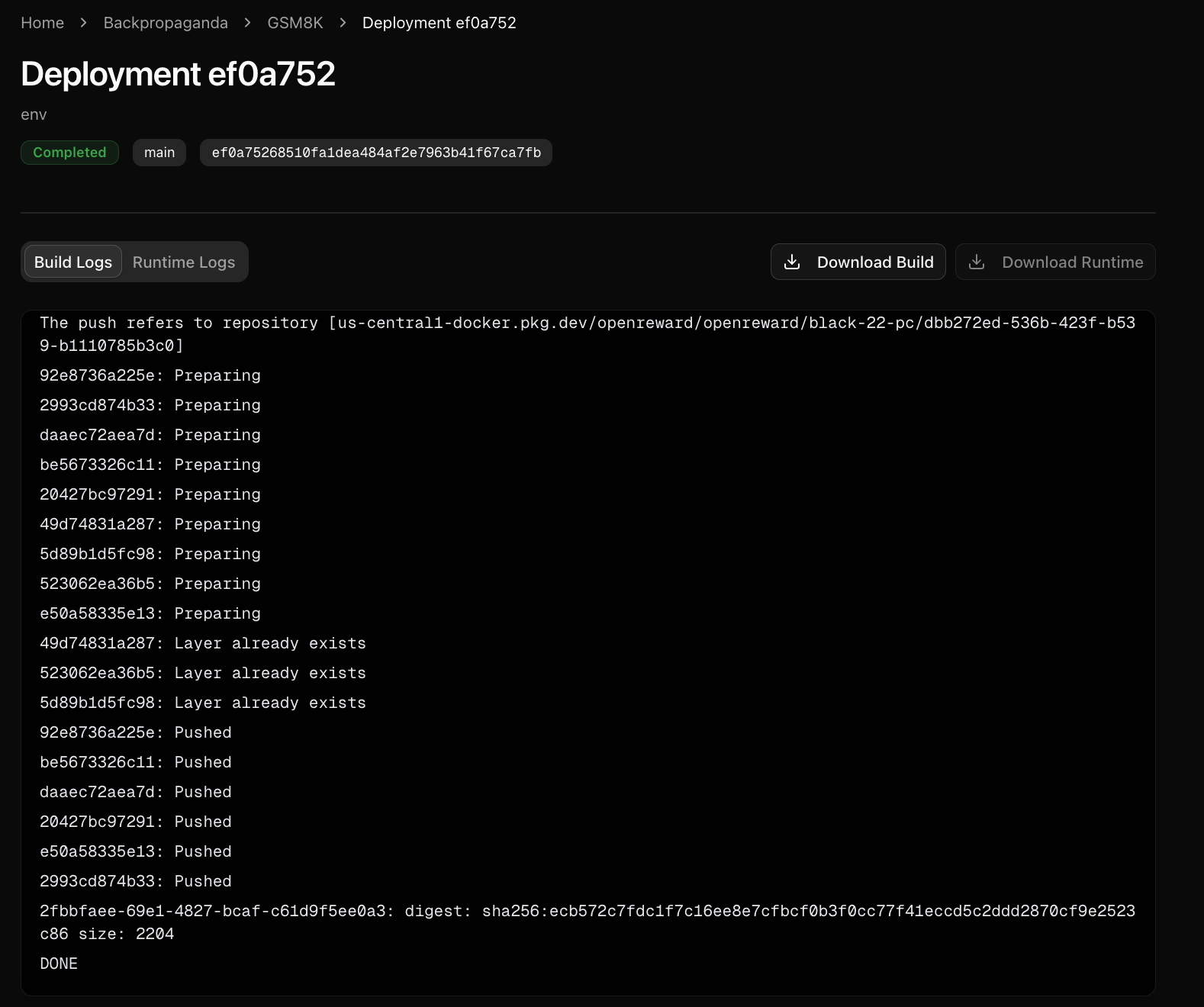The height and width of the screenshot is (1007, 1204).
Task: Click '523062ea36b5: Layer already exists' line
Action: (203, 673)
